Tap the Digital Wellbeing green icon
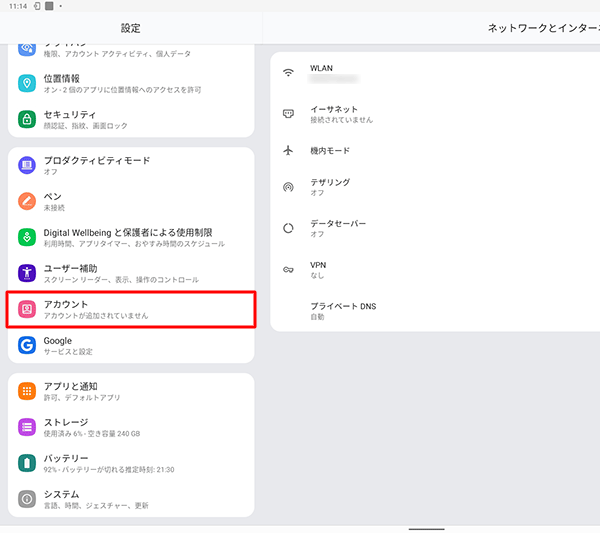 pos(27,237)
